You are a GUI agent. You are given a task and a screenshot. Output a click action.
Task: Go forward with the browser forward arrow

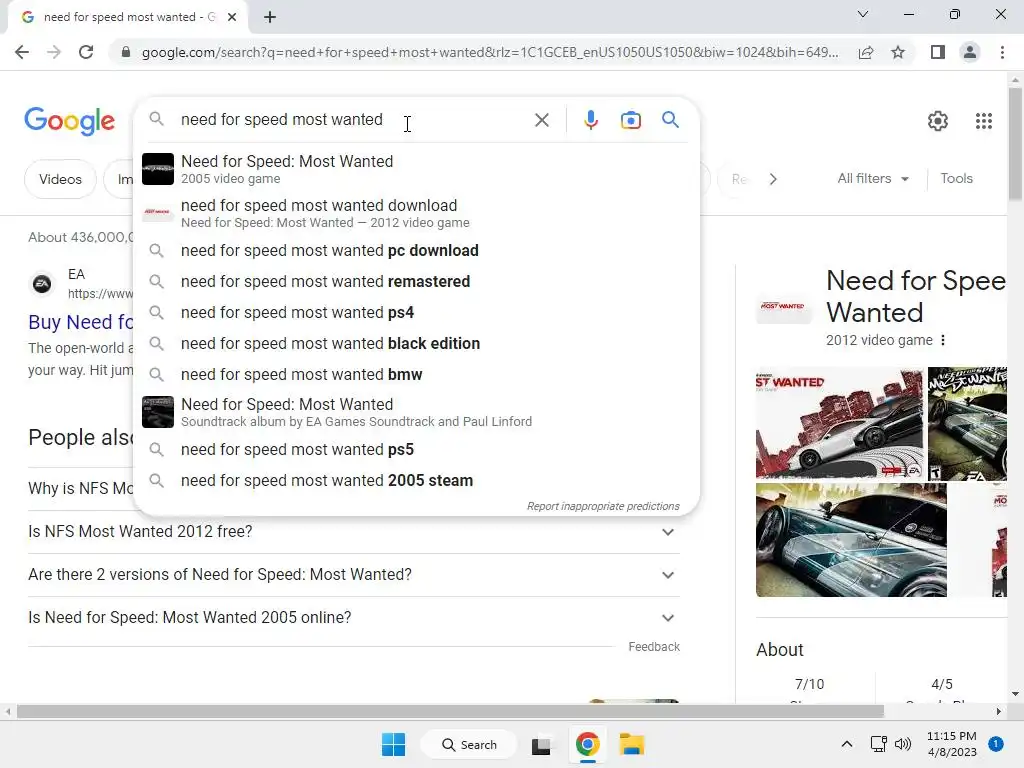click(54, 52)
